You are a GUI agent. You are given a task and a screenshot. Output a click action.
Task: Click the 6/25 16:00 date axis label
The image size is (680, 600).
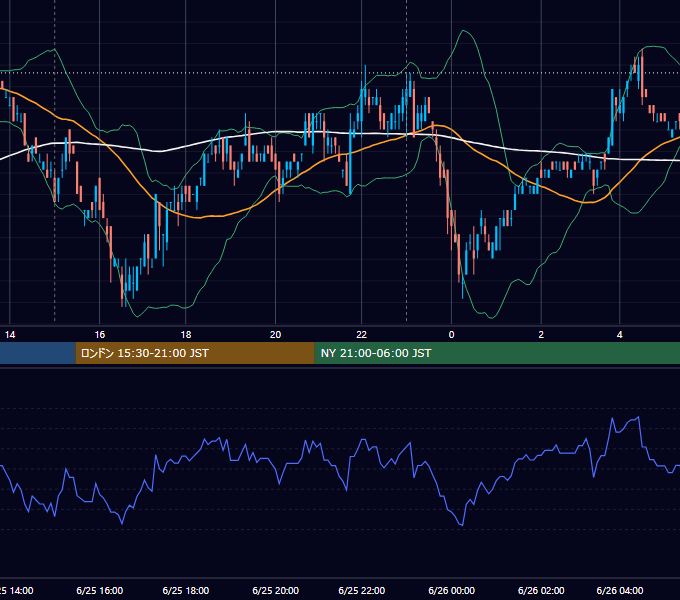point(100,590)
